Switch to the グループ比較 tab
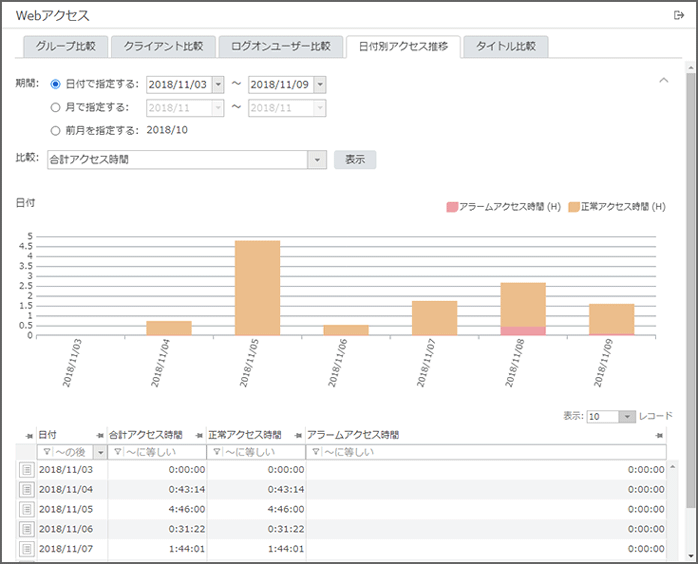The image size is (698, 564). coord(65,46)
